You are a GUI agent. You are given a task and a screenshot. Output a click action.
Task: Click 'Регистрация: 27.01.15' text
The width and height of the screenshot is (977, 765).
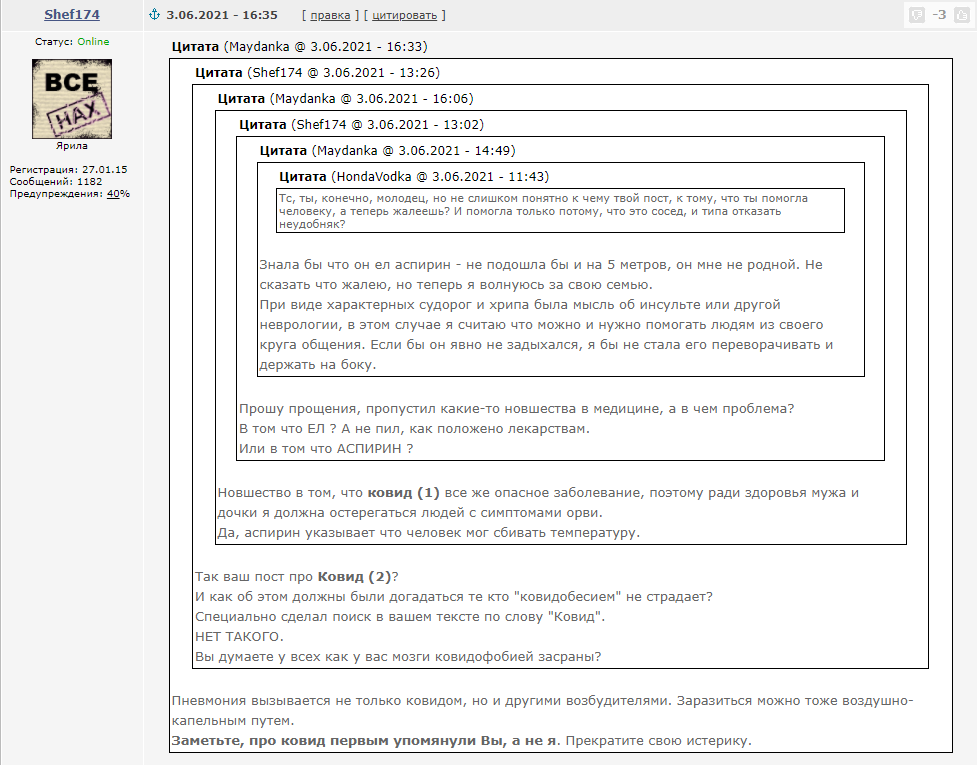coord(68,169)
